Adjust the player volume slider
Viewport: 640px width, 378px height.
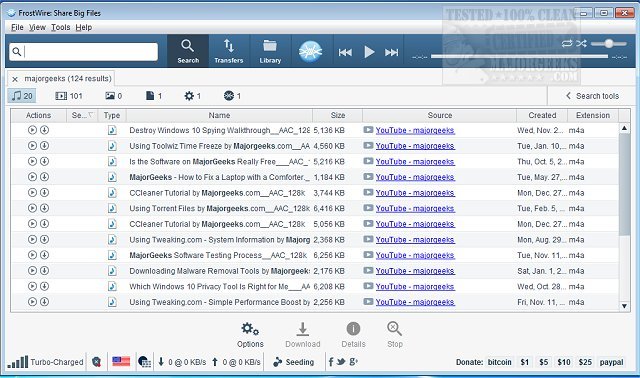tap(609, 43)
